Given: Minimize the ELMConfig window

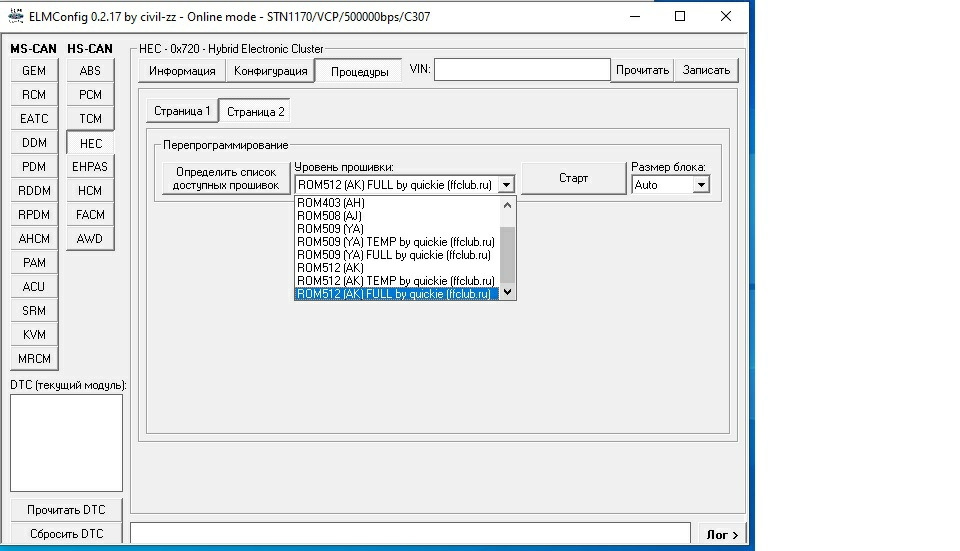Looking at the screenshot, I should [x=635, y=17].
